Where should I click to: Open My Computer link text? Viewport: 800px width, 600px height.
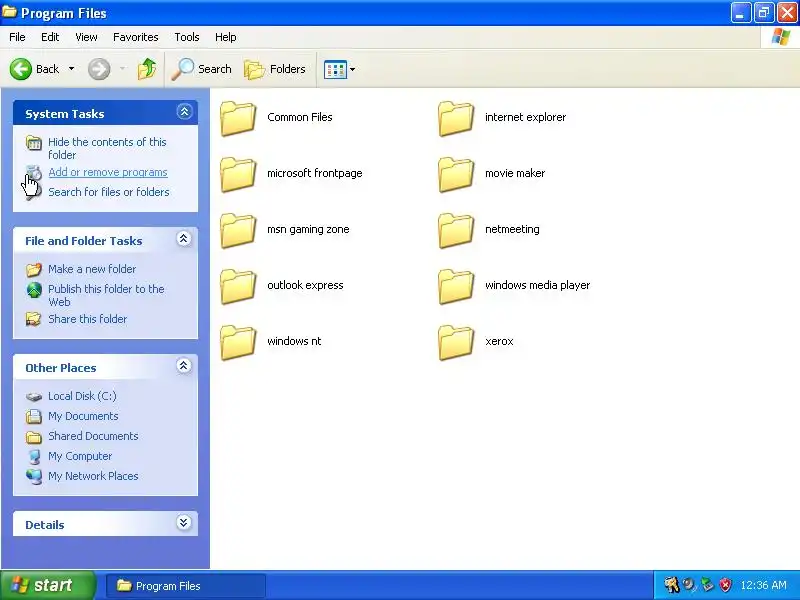pyautogui.click(x=80, y=456)
